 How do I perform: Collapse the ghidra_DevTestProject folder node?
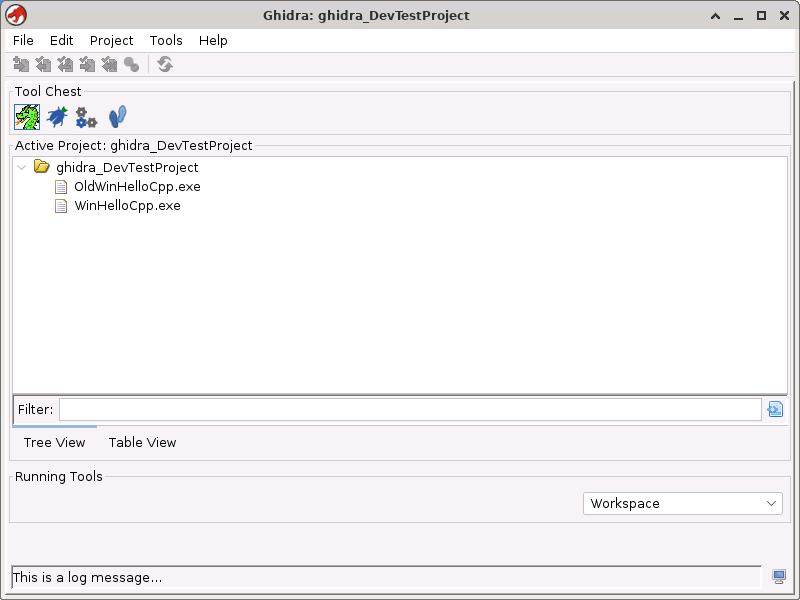22,168
